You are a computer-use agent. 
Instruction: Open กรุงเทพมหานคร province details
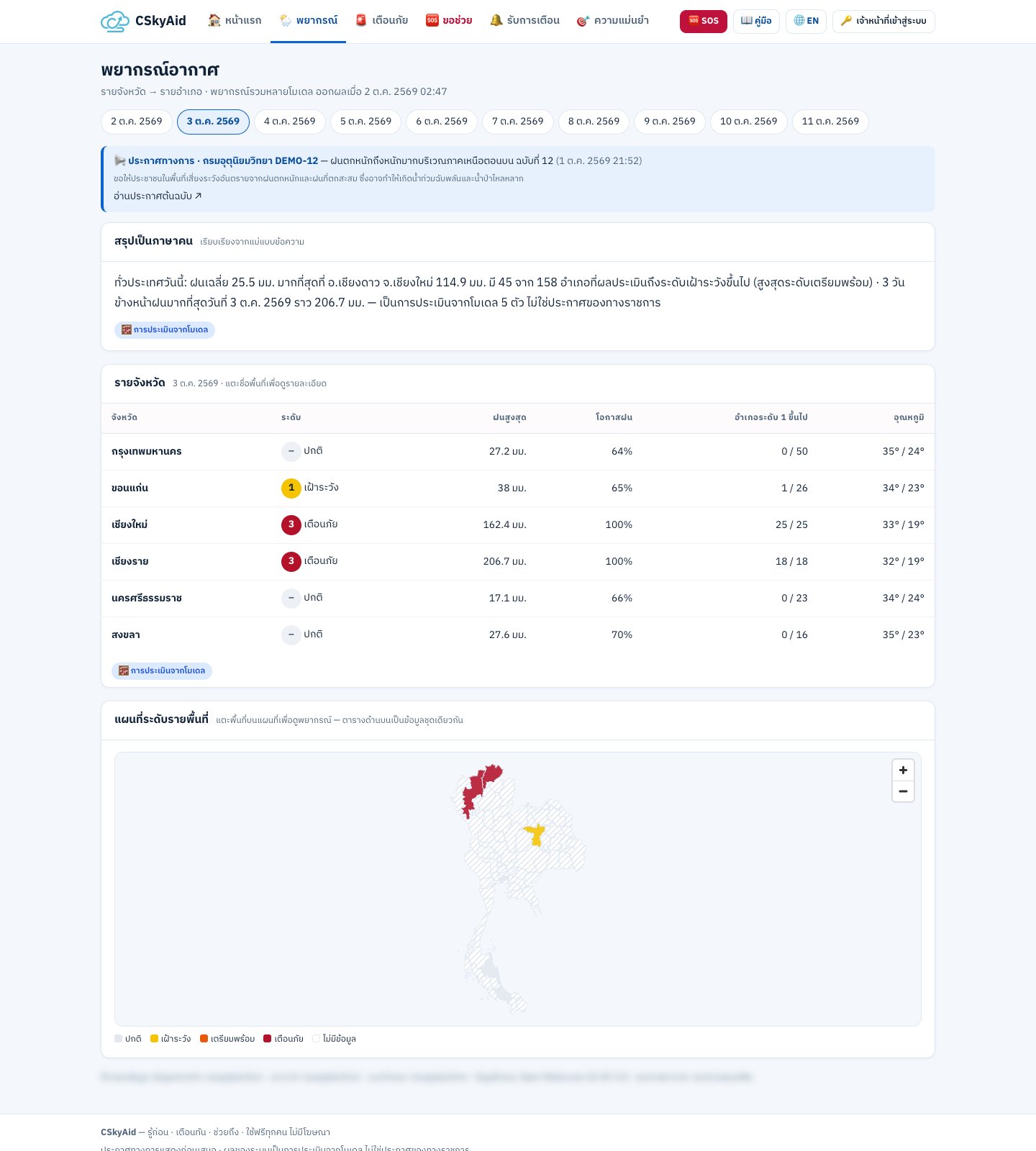pos(147,452)
